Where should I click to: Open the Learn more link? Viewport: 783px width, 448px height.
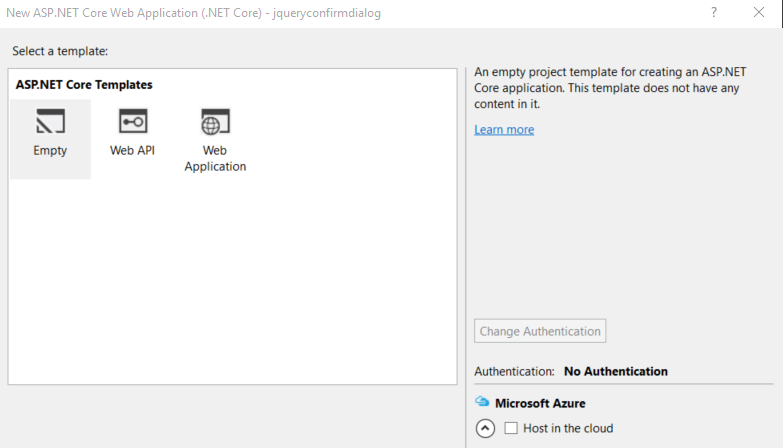504,129
